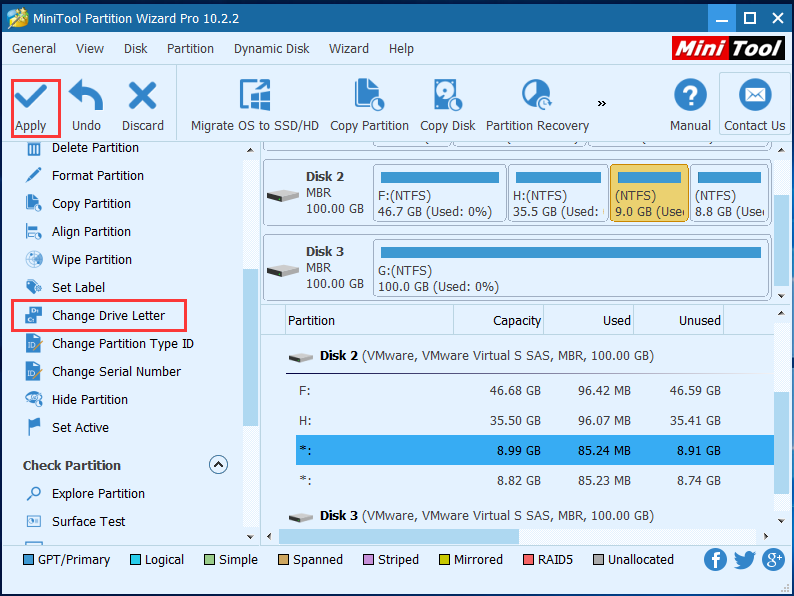794x596 pixels.
Task: Open the Dynamic Disk menu
Action: point(271,49)
